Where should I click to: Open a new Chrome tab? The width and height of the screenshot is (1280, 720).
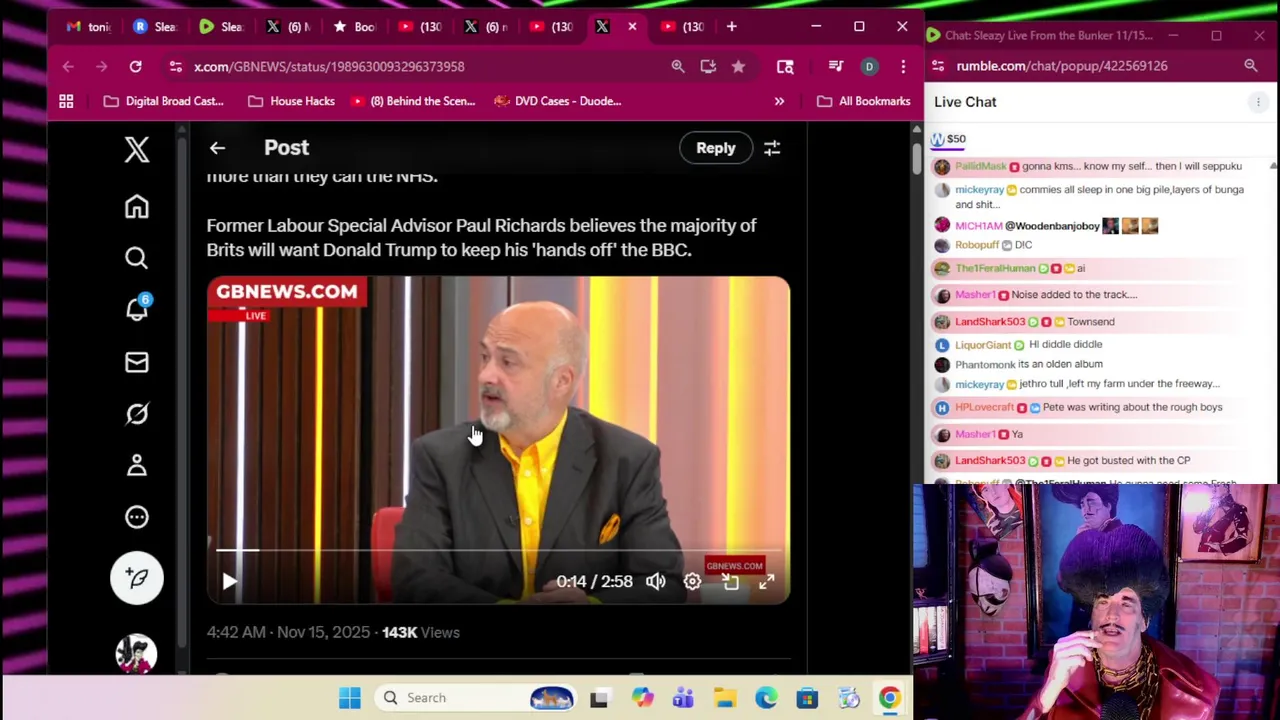coord(732,27)
